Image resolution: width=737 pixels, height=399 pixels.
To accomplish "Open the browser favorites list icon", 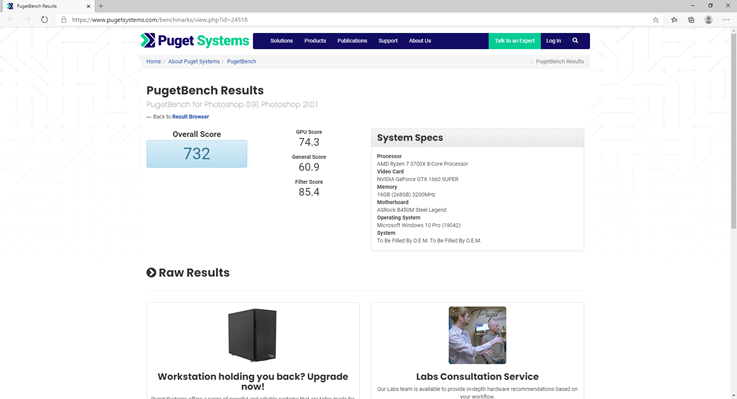I will tap(674, 20).
